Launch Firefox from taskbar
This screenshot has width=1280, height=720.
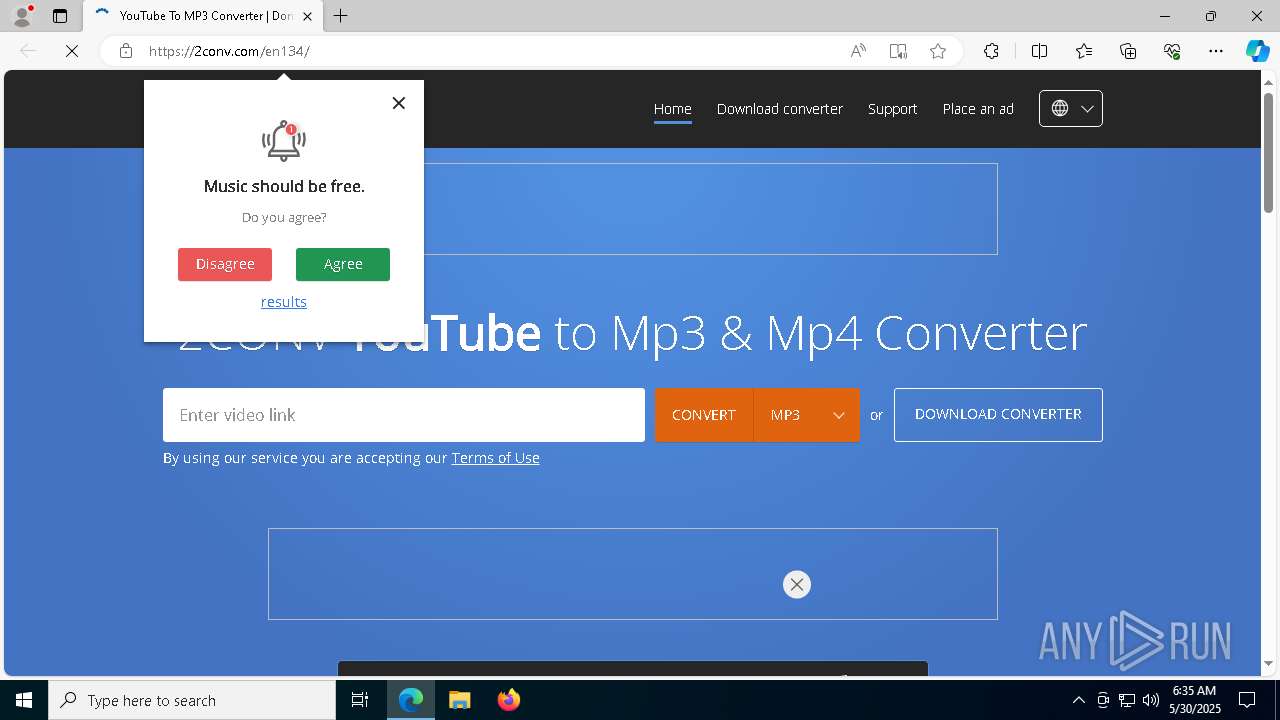tap(508, 700)
